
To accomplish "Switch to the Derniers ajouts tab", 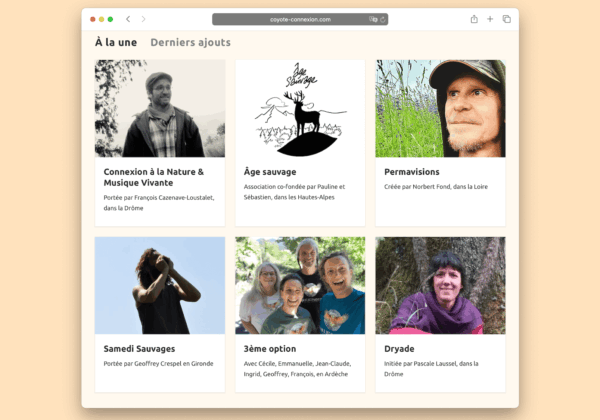I will (190, 43).
